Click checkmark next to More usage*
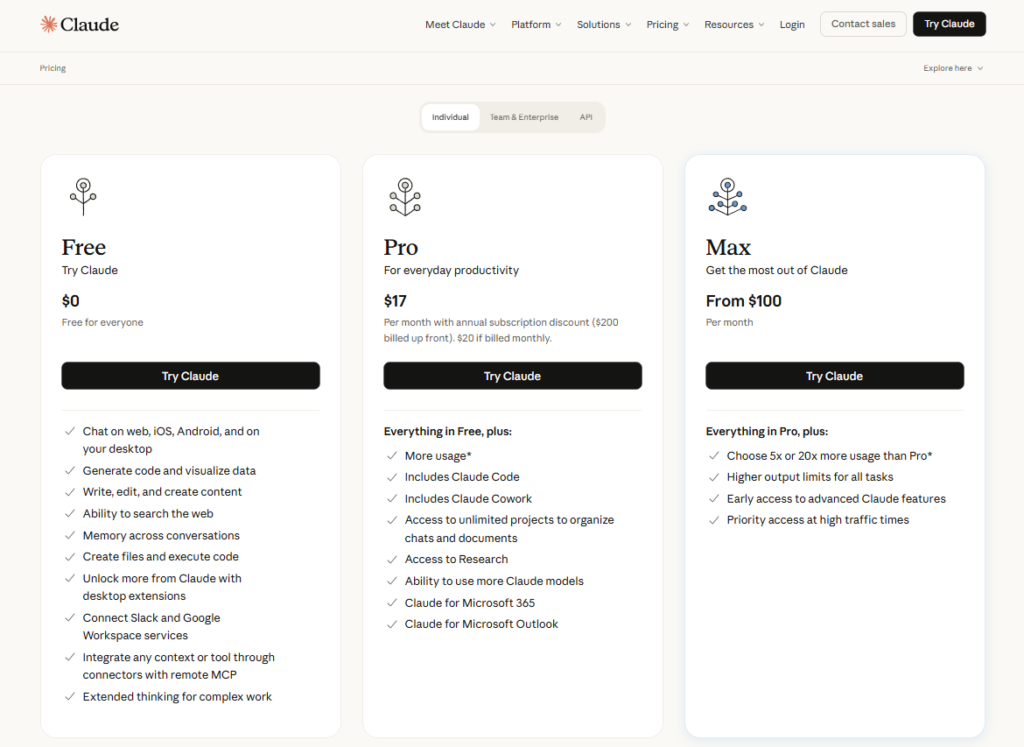This screenshot has height=747, width=1024. click(392, 456)
